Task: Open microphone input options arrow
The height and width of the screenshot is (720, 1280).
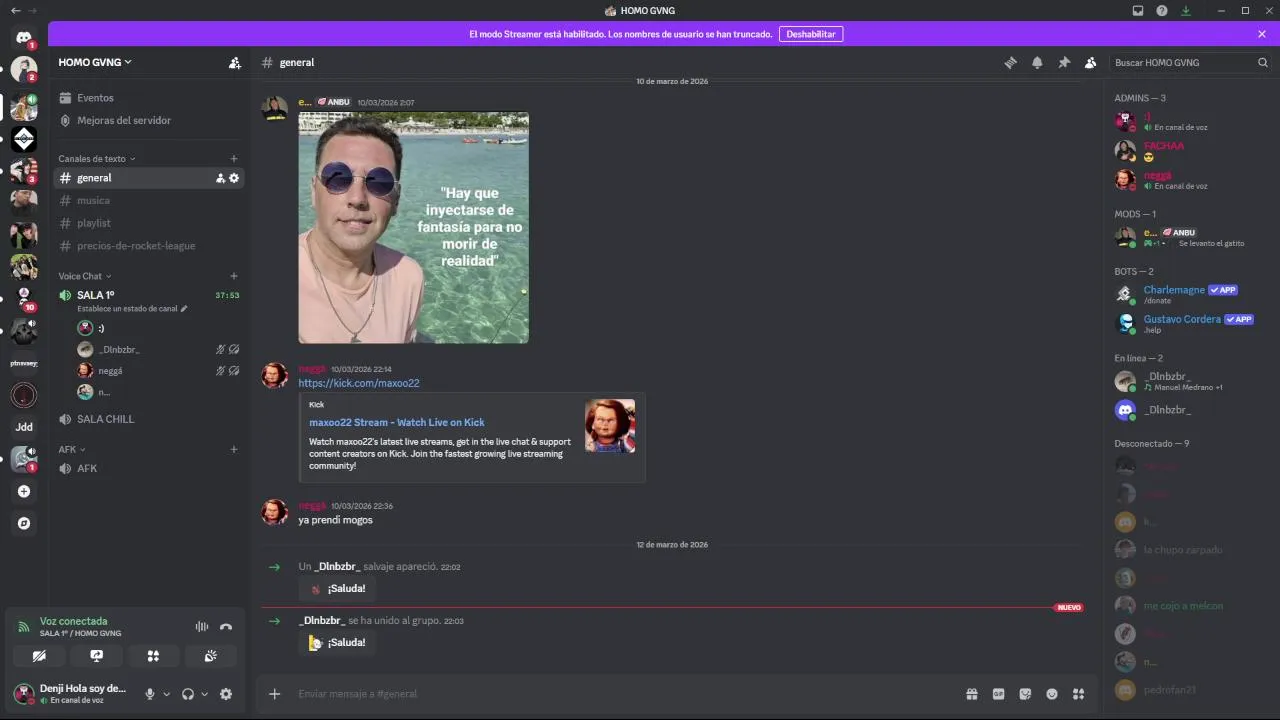Action: pyautogui.click(x=166, y=694)
